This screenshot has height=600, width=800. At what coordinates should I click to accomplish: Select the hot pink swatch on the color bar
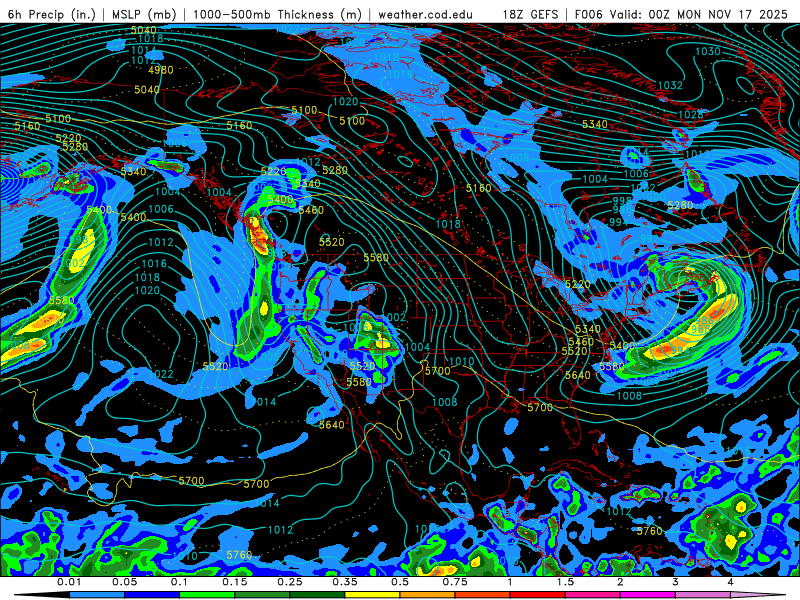593,595
